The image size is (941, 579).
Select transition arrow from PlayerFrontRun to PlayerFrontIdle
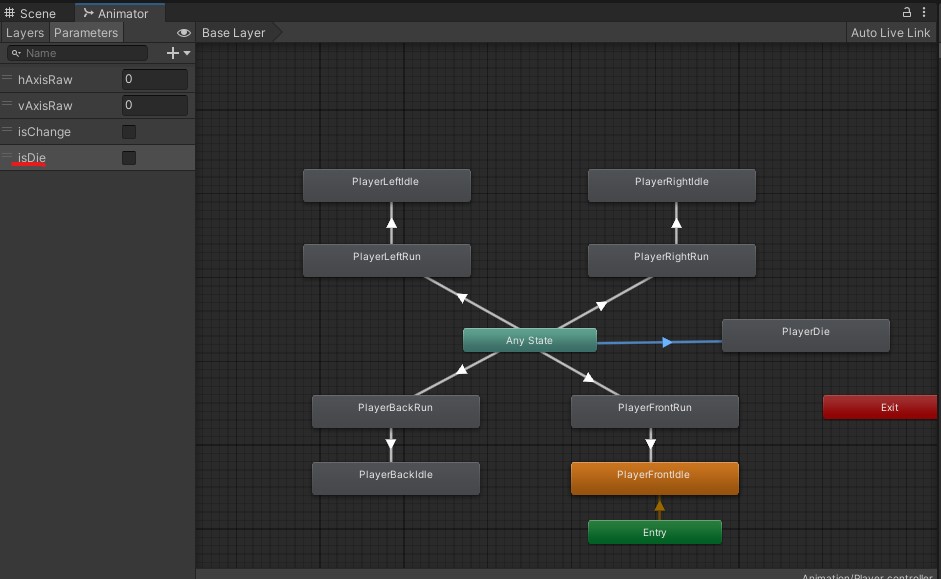click(x=651, y=445)
